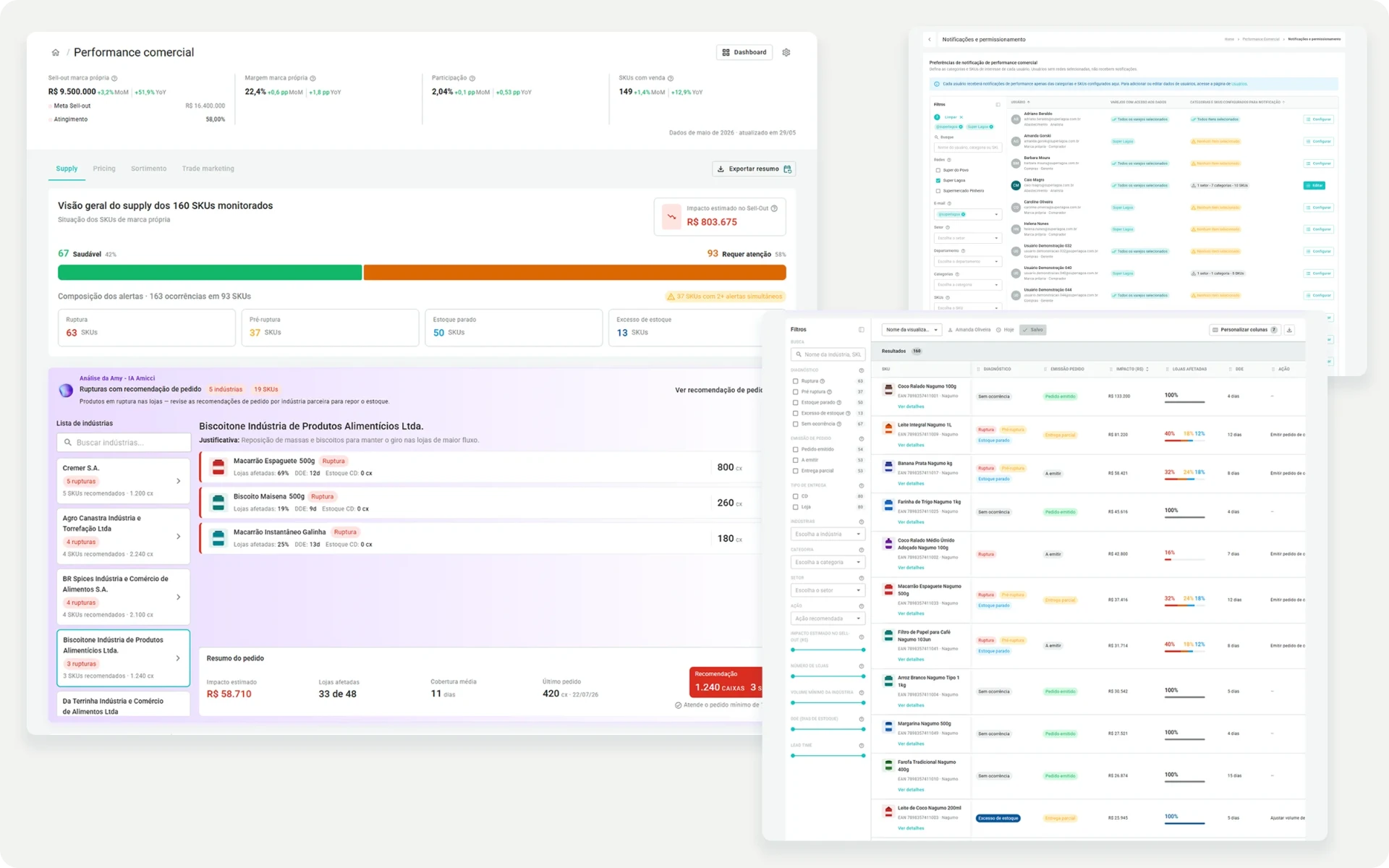This screenshot has height=868, width=1389.
Task: Click help icon beside Diagnóstico filter heading
Action: point(861,370)
